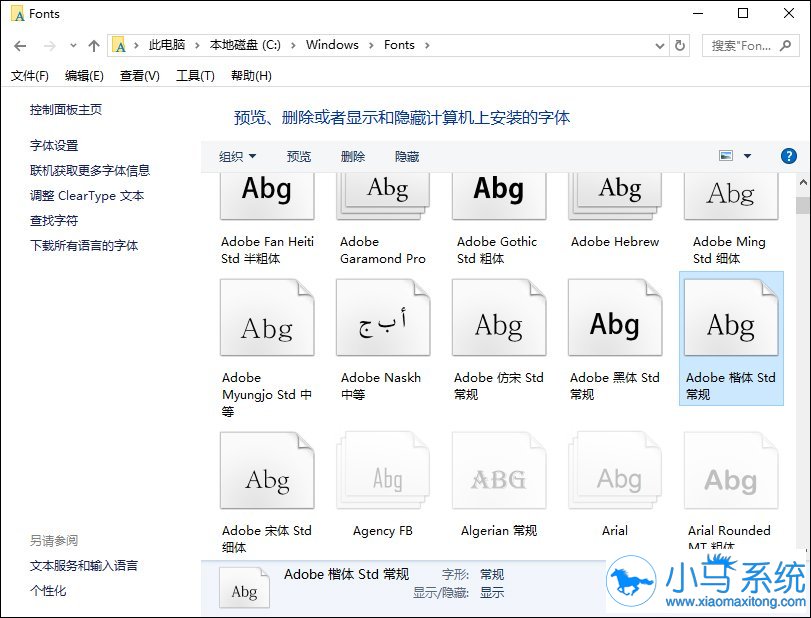The height and width of the screenshot is (618, 811).
Task: Click the search magnifier icon
Action: pyautogui.click(x=786, y=46)
